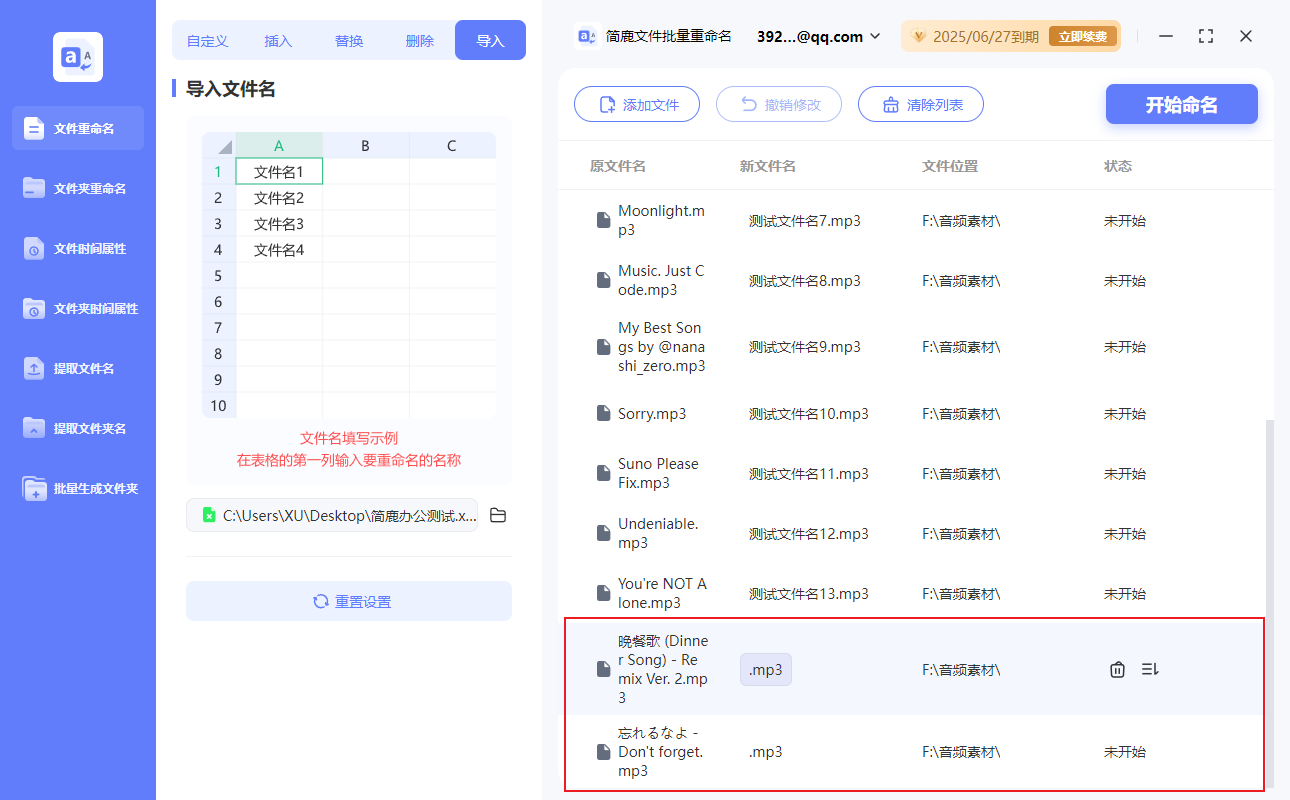
Task: Click the app logo at top left
Action: [x=77, y=56]
